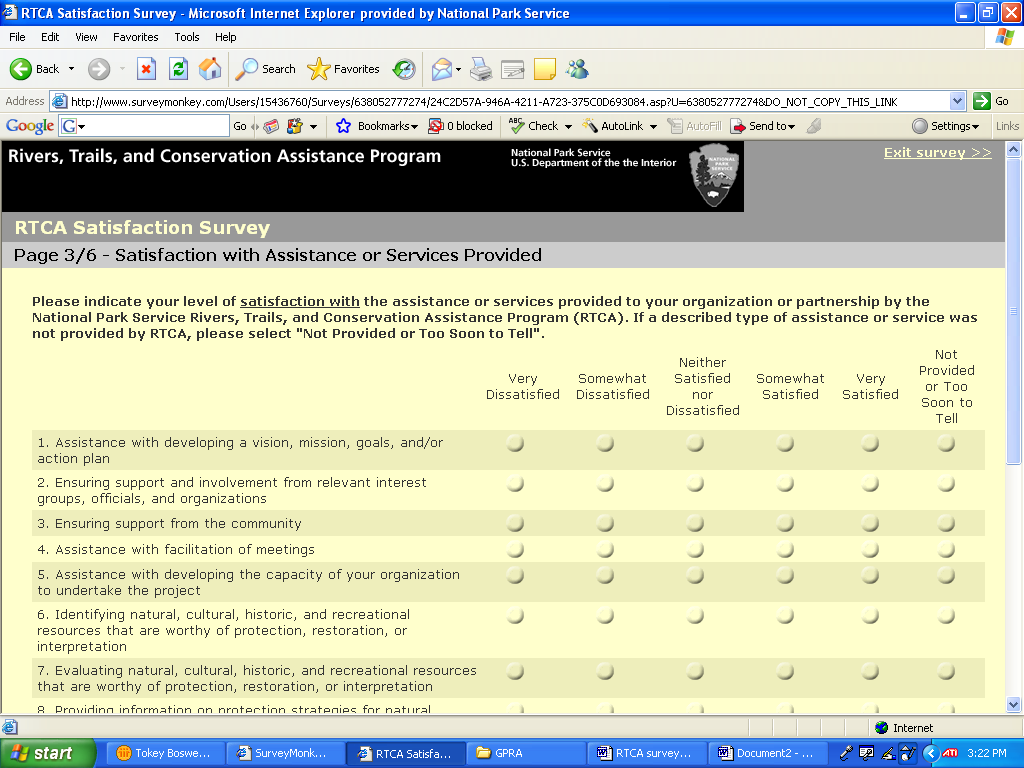This screenshot has width=1024, height=768.
Task: Open the Back button history dropdown arrow
Action: (71, 69)
